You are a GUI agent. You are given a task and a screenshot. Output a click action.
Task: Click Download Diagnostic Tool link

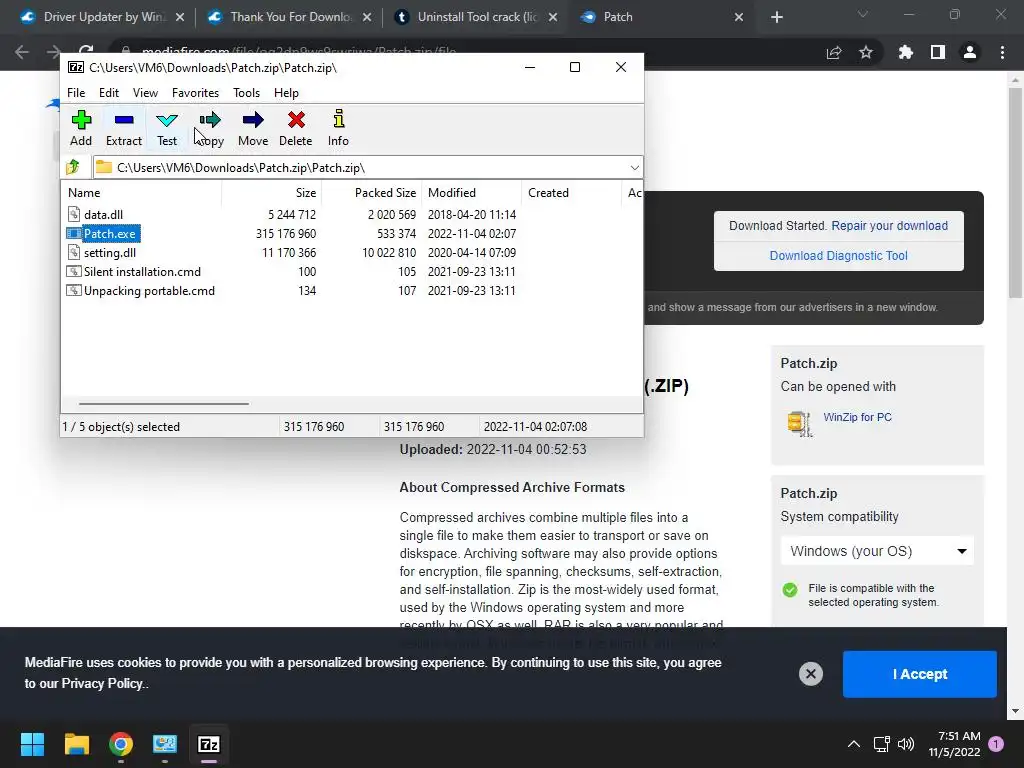(839, 255)
